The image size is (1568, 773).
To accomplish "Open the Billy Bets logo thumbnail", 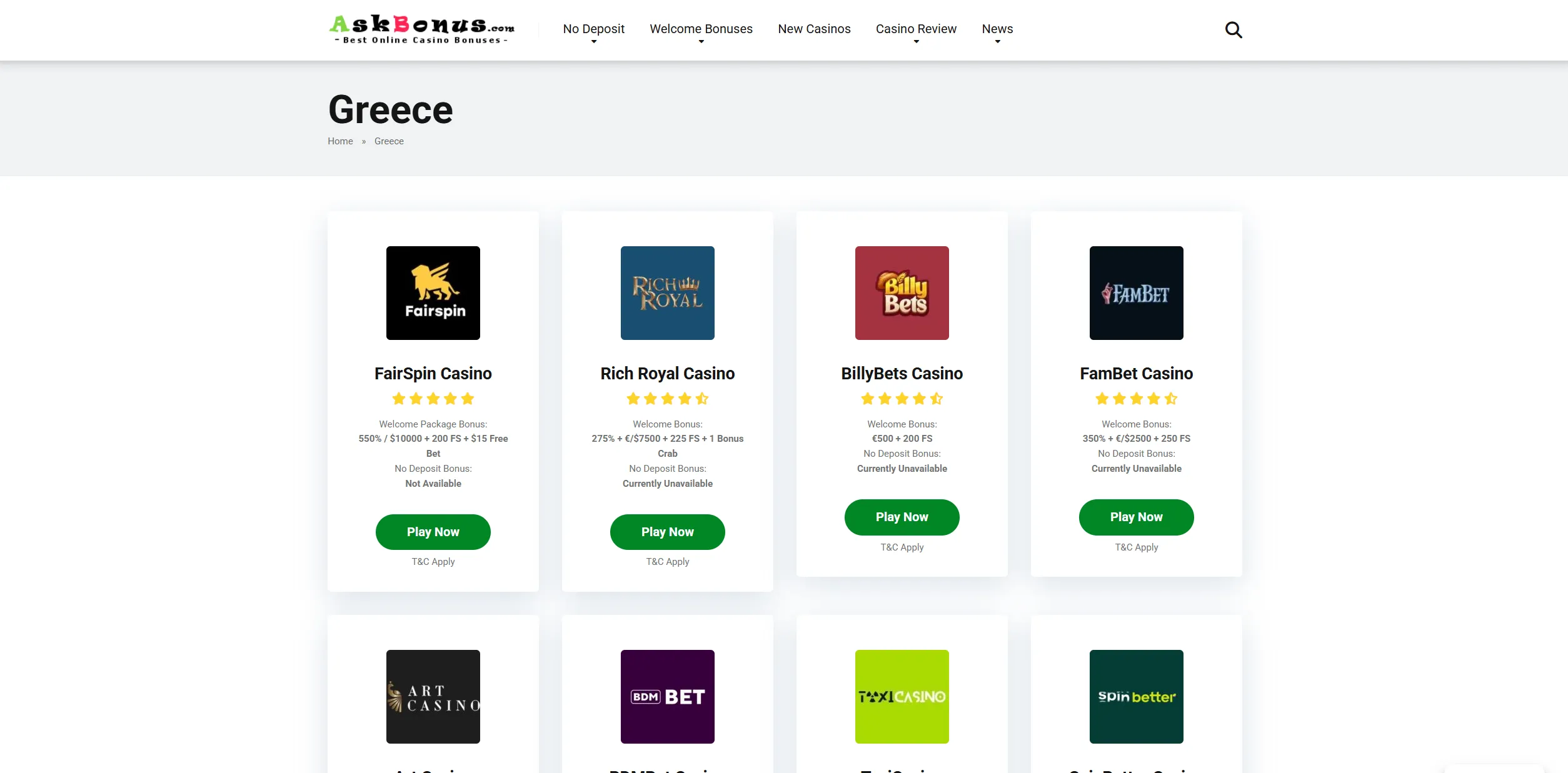I will point(902,293).
